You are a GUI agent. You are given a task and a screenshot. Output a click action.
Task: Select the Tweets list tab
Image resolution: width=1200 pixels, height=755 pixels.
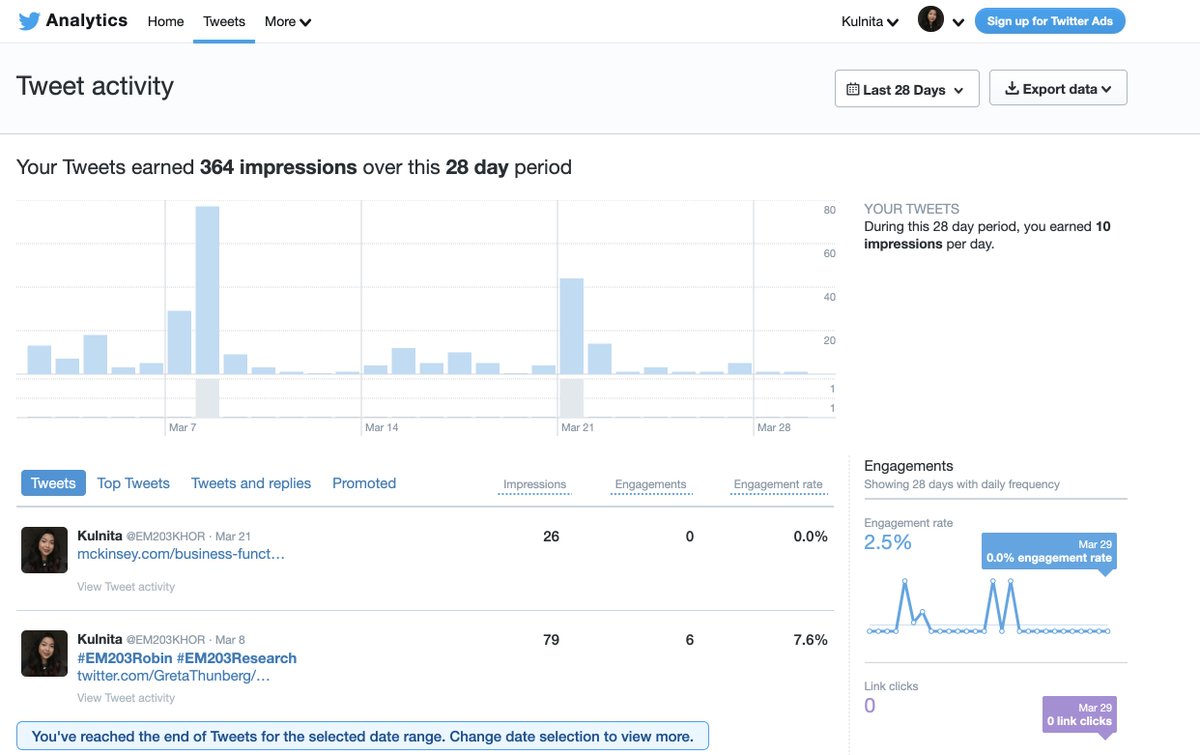click(53, 483)
